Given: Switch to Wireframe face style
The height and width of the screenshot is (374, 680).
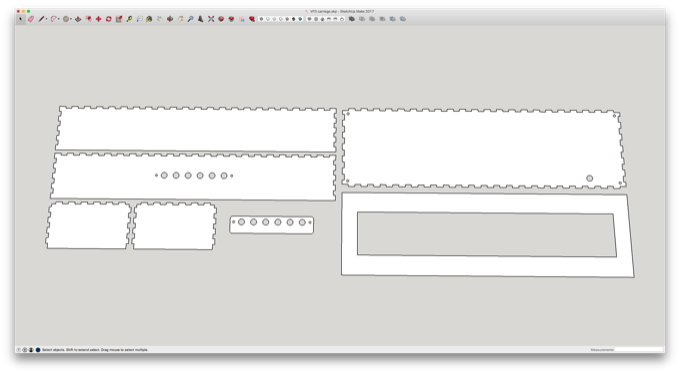Looking at the screenshot, I should 275,19.
